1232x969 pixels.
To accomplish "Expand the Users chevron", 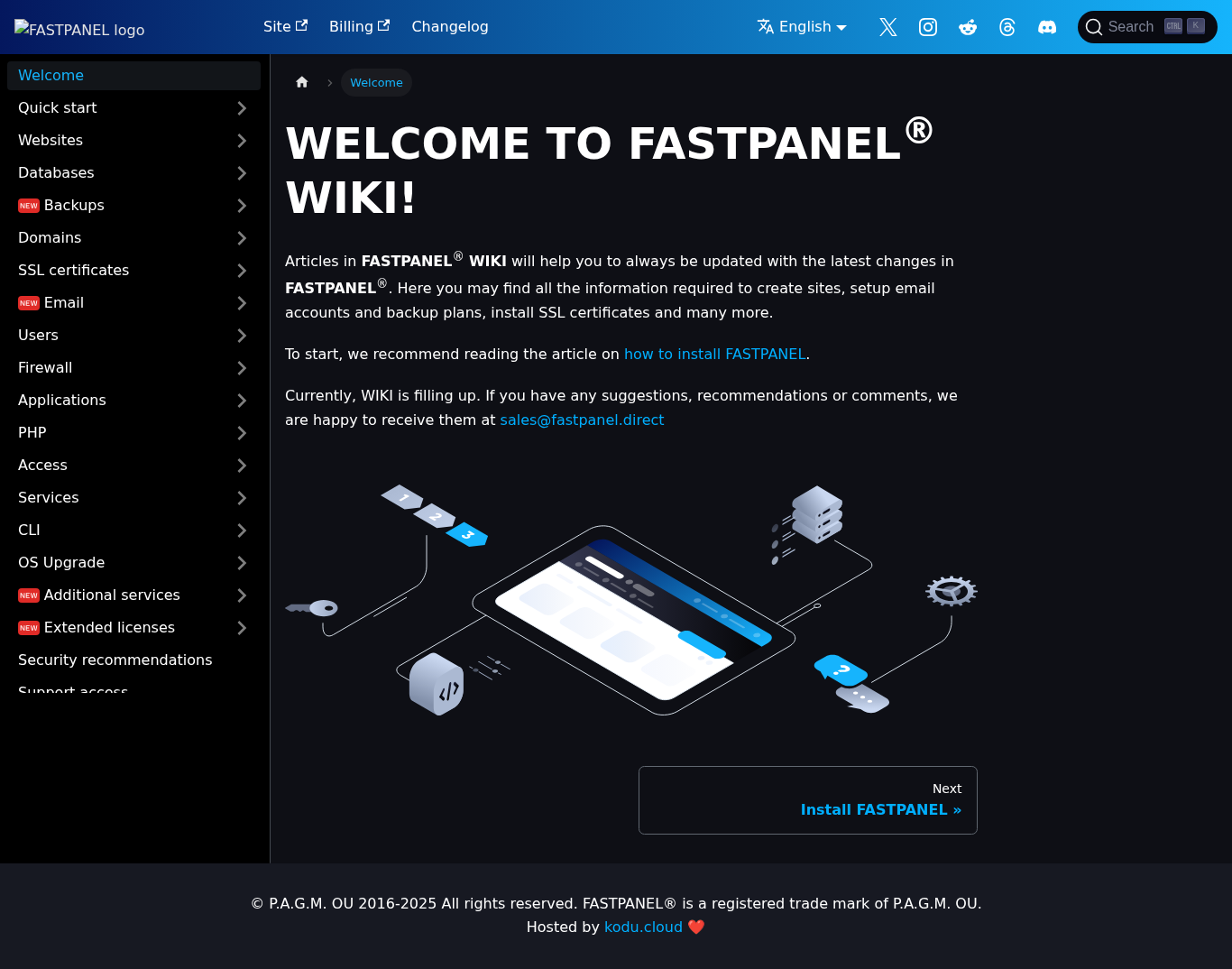I will 242,336.
